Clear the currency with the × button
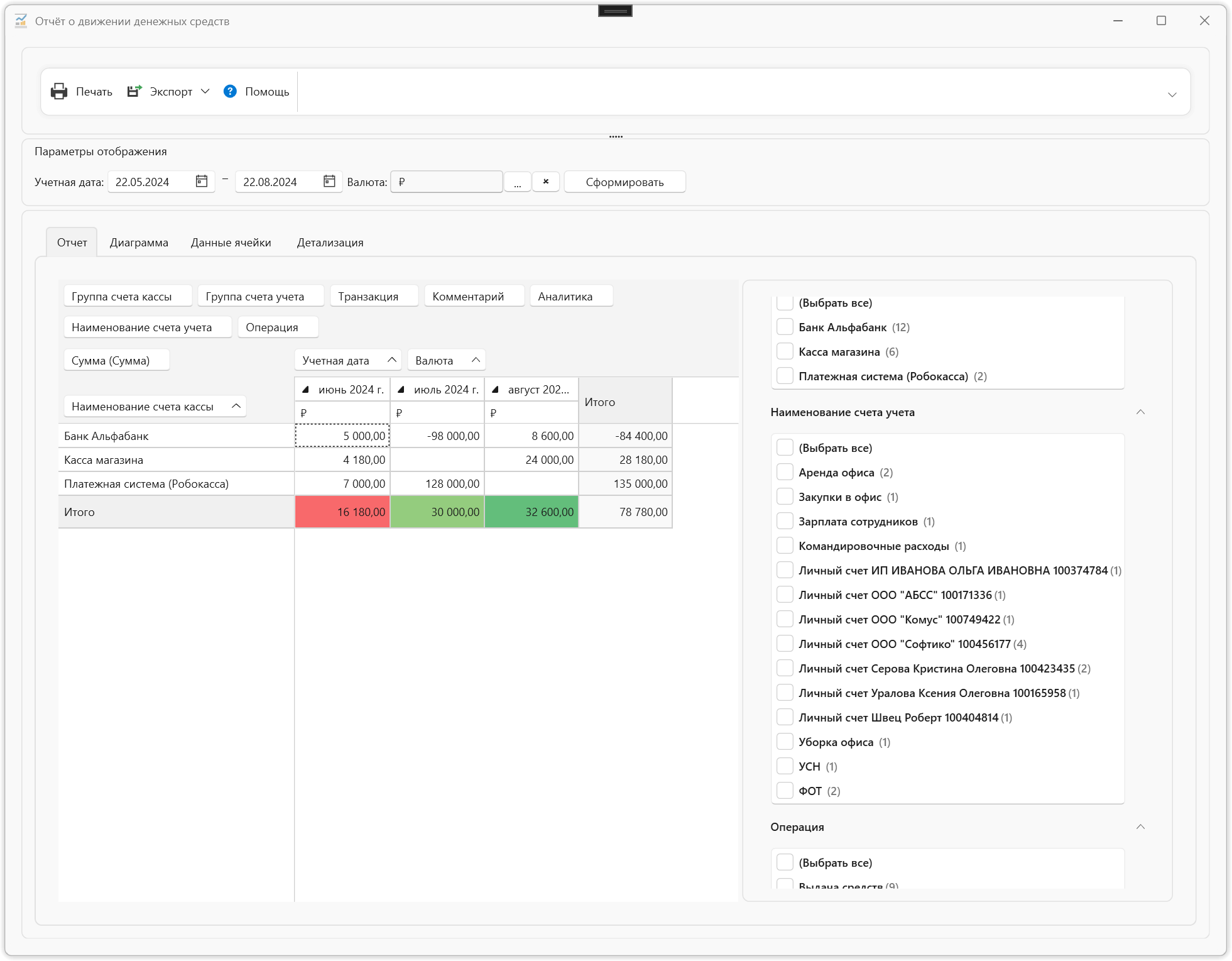The width and height of the screenshot is (1232, 961). (x=546, y=182)
